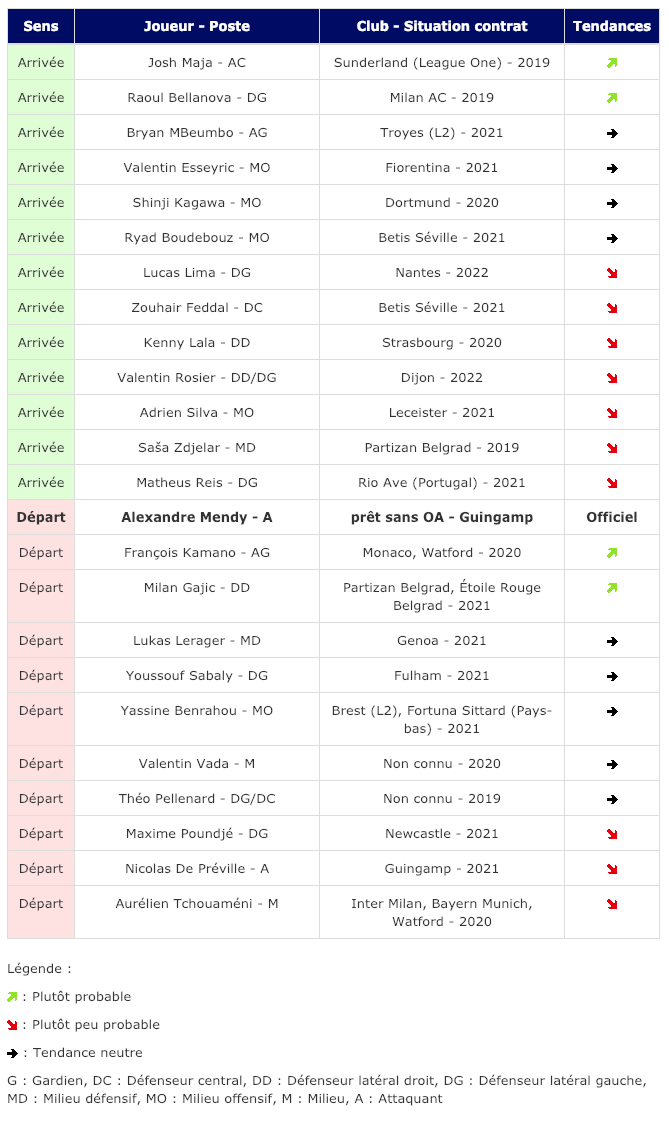669x1121 pixels.
Task: Click the Tendances column header
Action: click(612, 26)
